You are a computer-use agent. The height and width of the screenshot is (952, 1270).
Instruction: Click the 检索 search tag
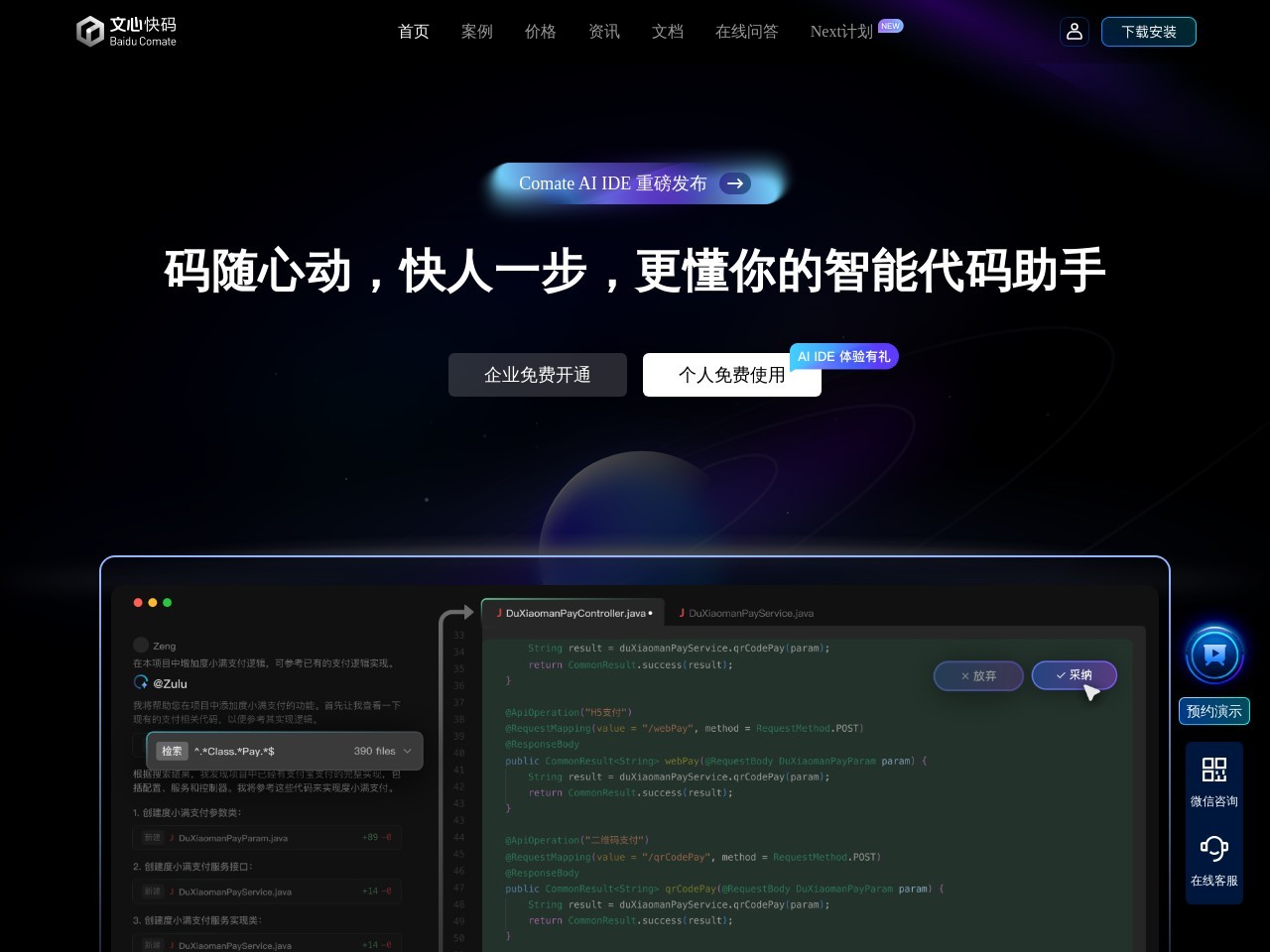point(172,751)
